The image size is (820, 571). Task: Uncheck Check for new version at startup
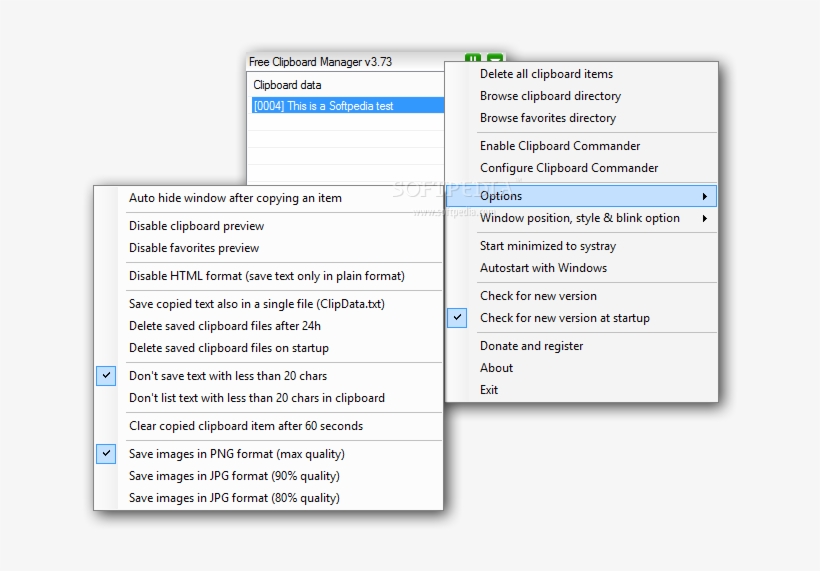(581, 318)
